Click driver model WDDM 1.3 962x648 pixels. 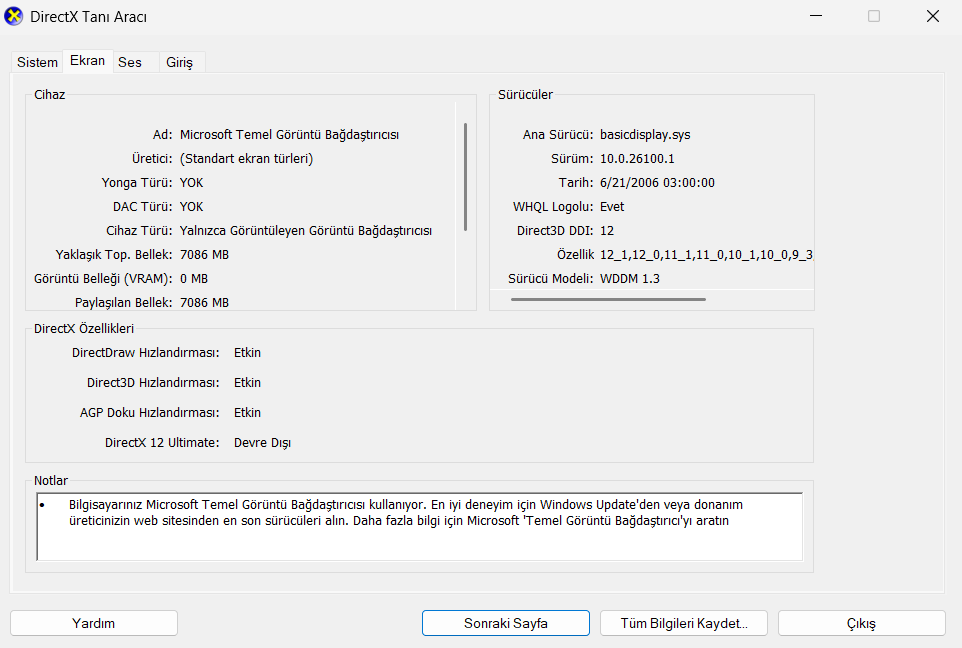click(629, 279)
